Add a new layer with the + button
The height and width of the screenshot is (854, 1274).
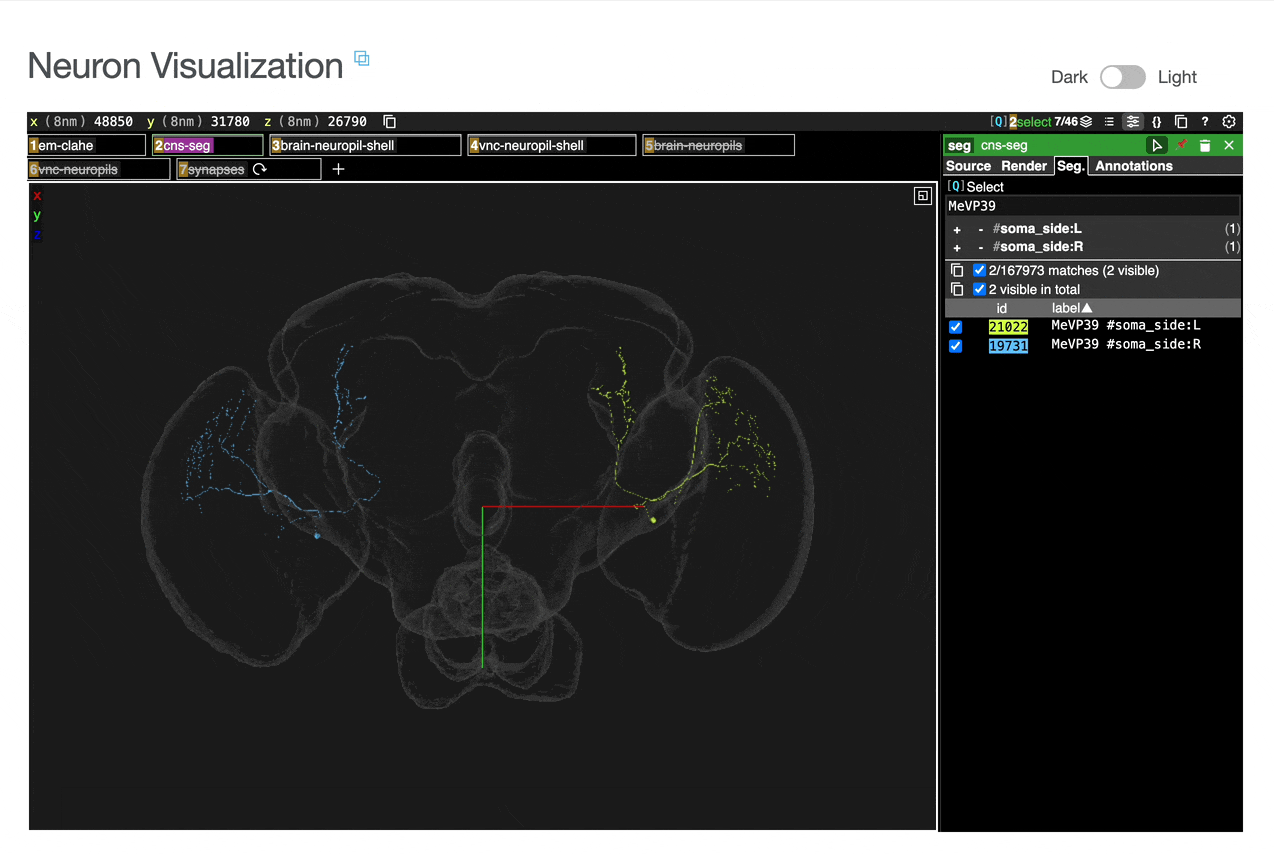[337, 169]
